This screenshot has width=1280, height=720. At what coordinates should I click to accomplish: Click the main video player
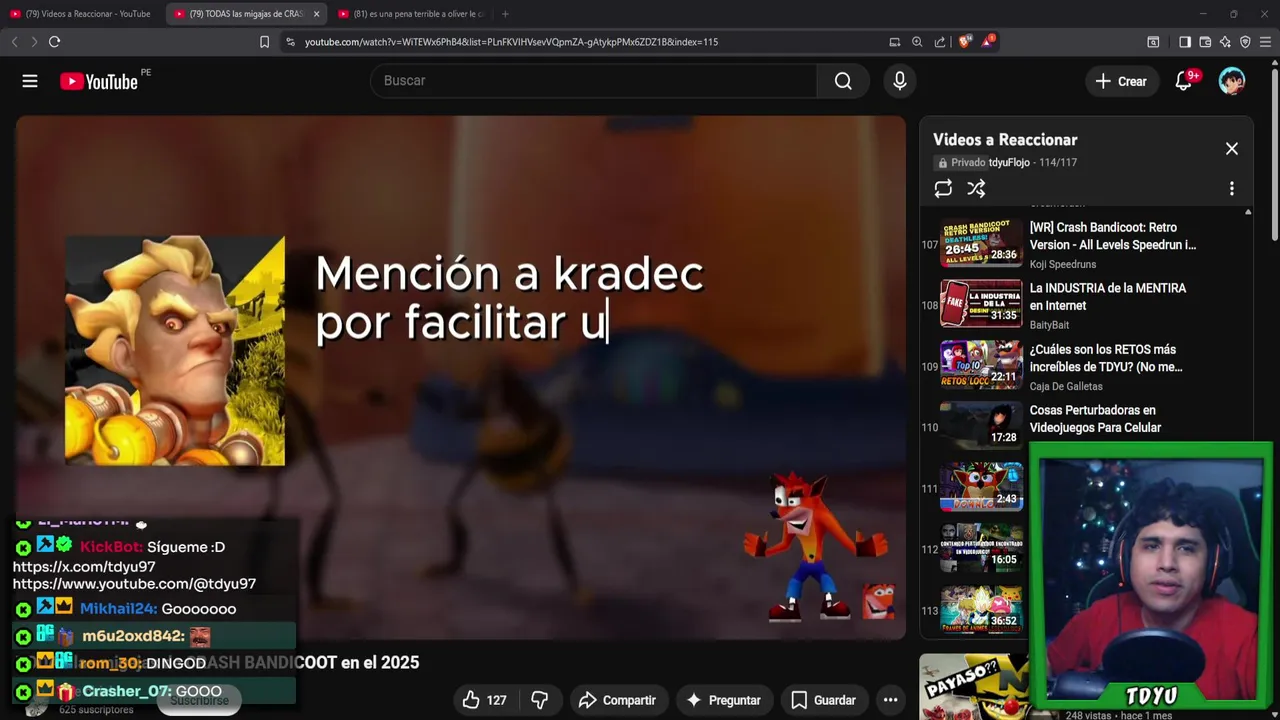[x=460, y=377]
